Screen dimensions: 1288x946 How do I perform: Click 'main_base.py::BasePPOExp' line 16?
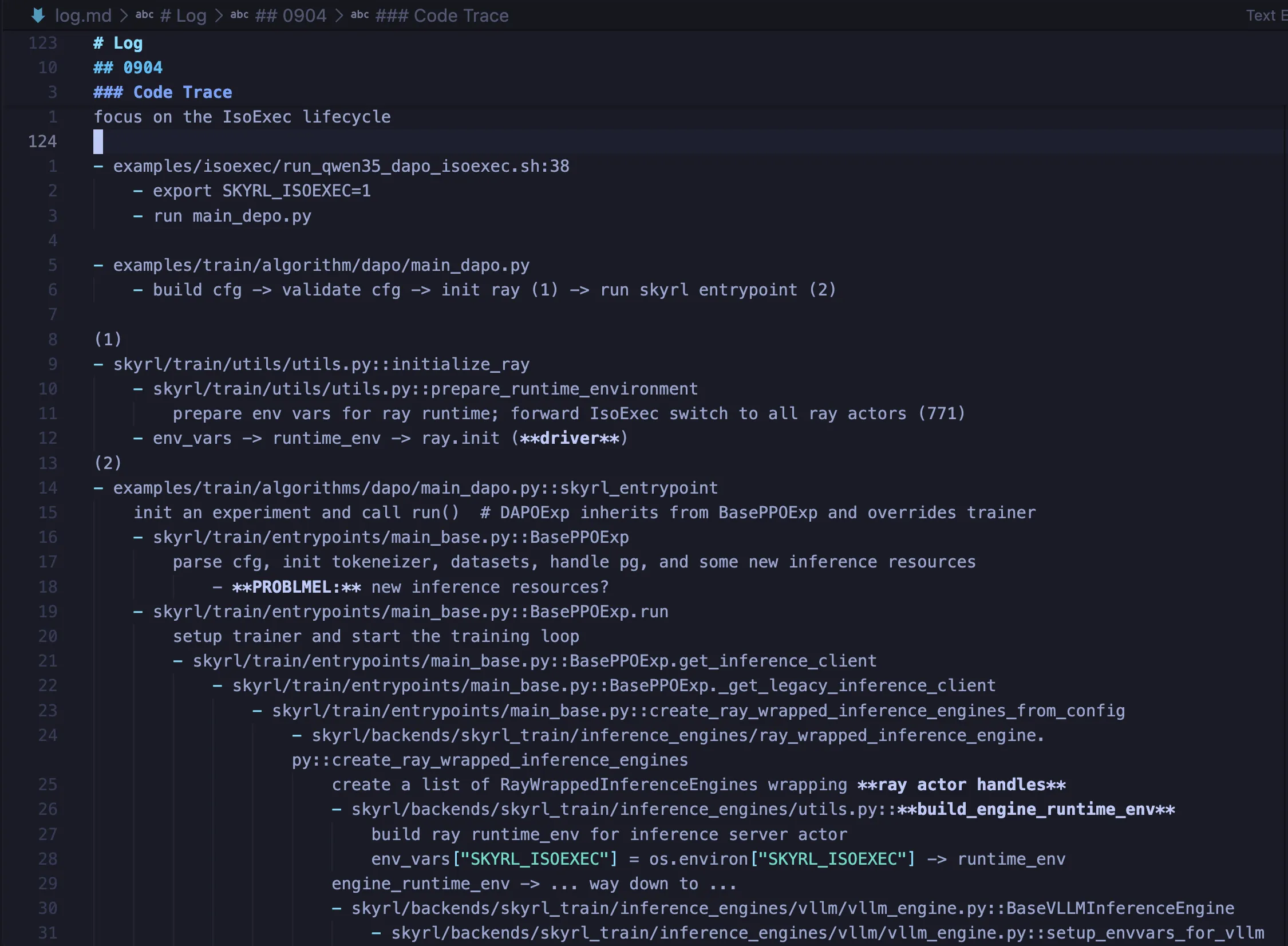391,537
